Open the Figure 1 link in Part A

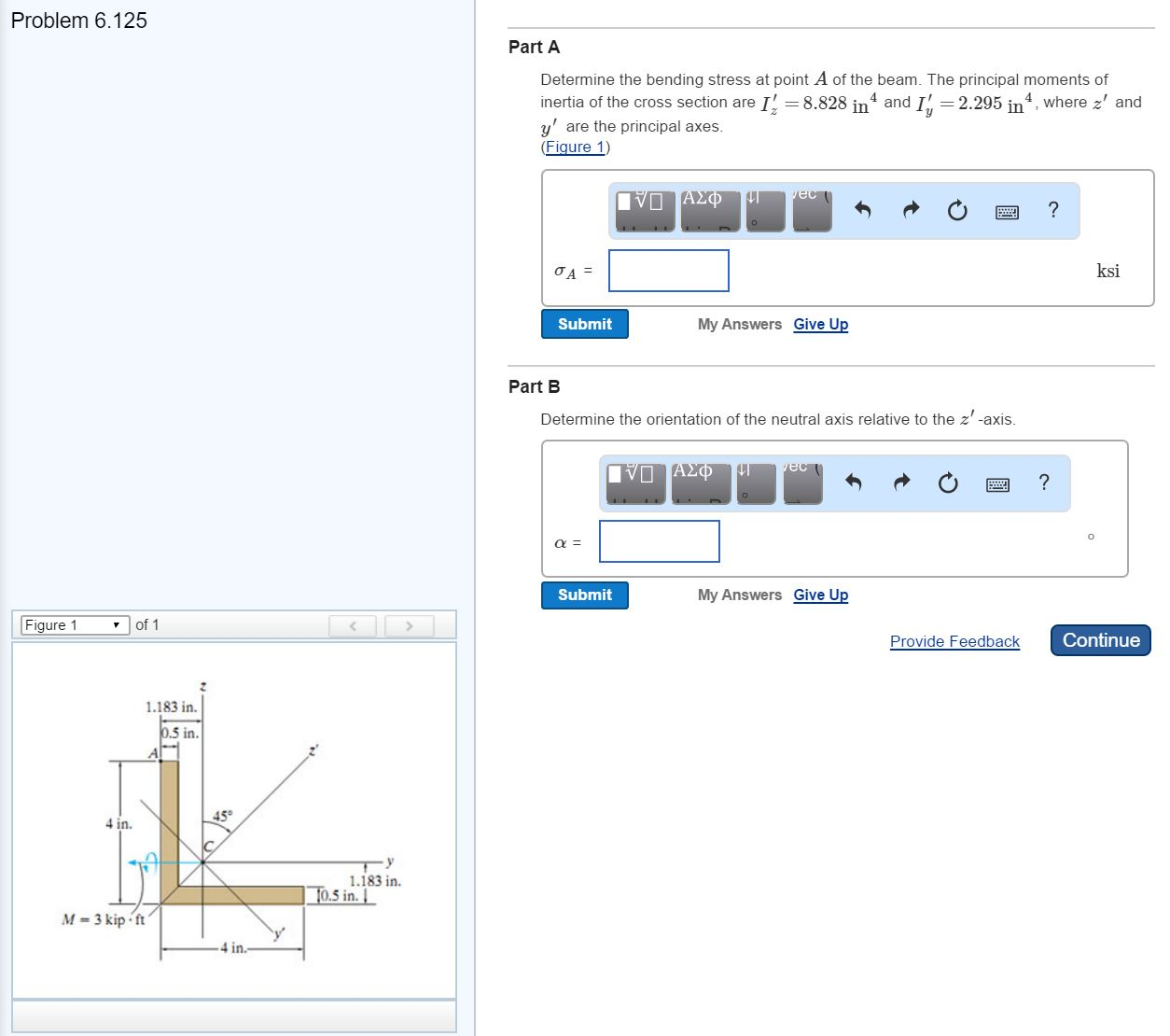click(576, 147)
